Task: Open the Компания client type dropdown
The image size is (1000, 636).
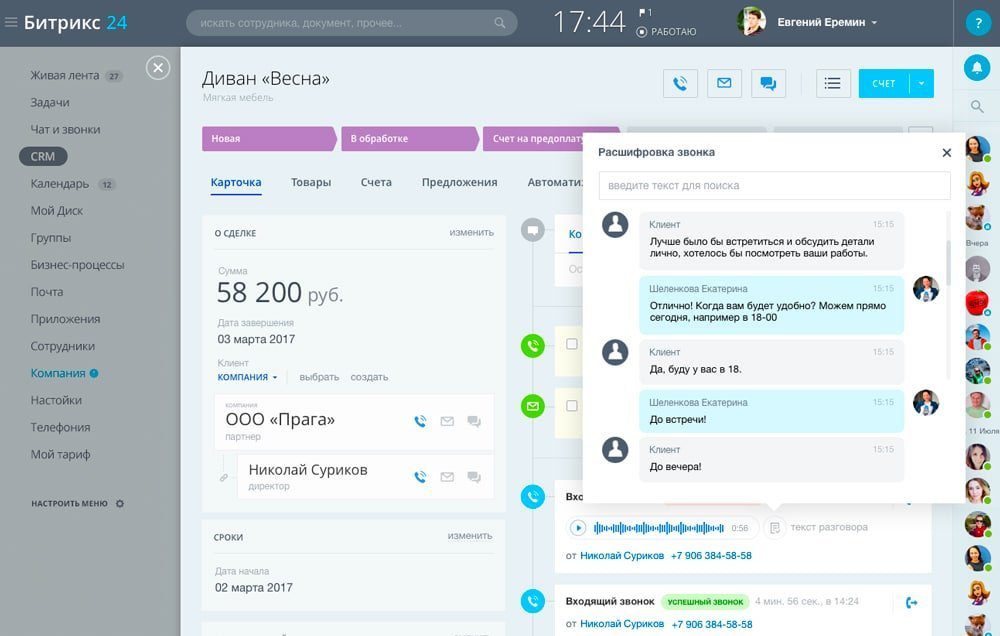Action: tap(248, 377)
